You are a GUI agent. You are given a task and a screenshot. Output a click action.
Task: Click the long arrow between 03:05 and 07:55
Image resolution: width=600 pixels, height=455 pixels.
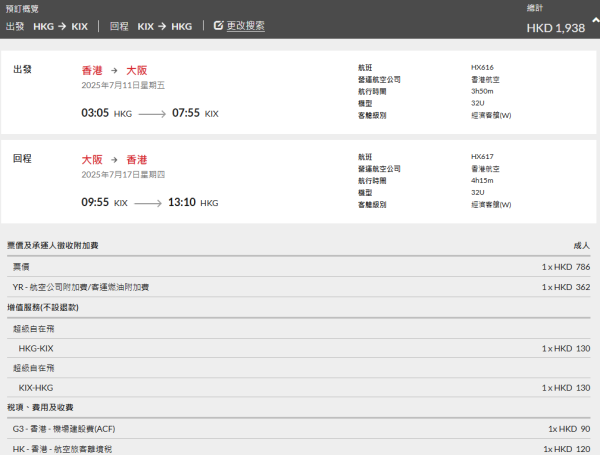152,114
